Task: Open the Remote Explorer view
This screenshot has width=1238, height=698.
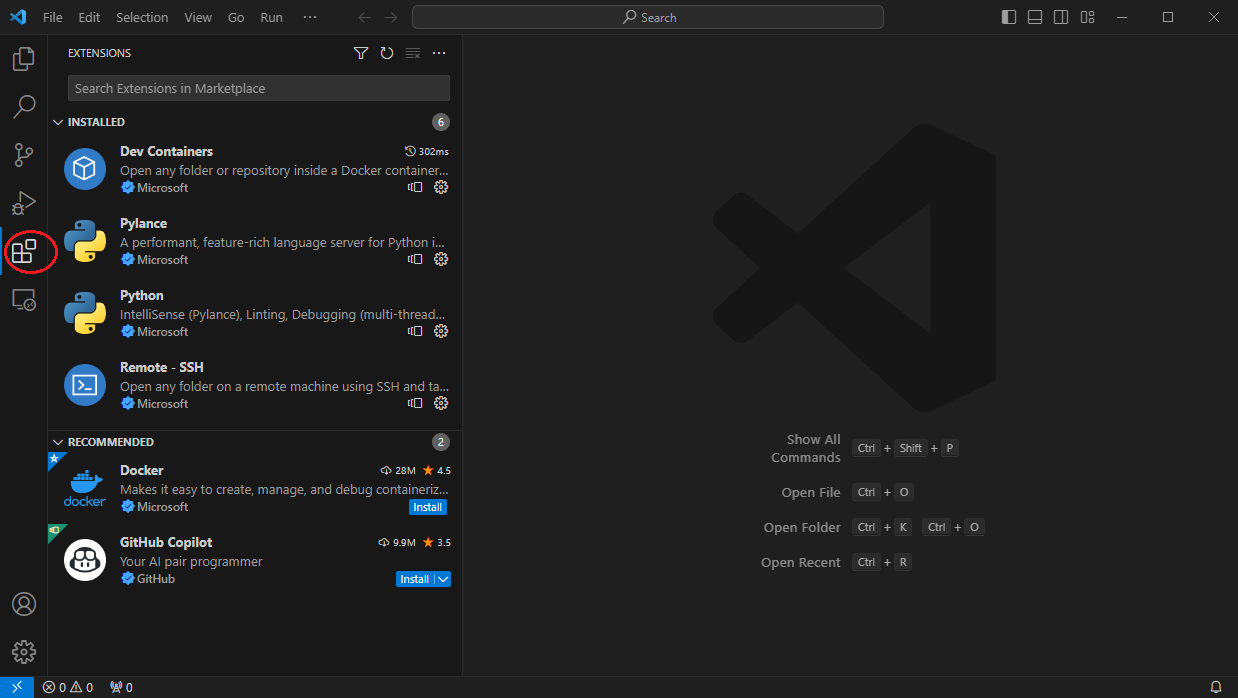Action: click(x=24, y=299)
